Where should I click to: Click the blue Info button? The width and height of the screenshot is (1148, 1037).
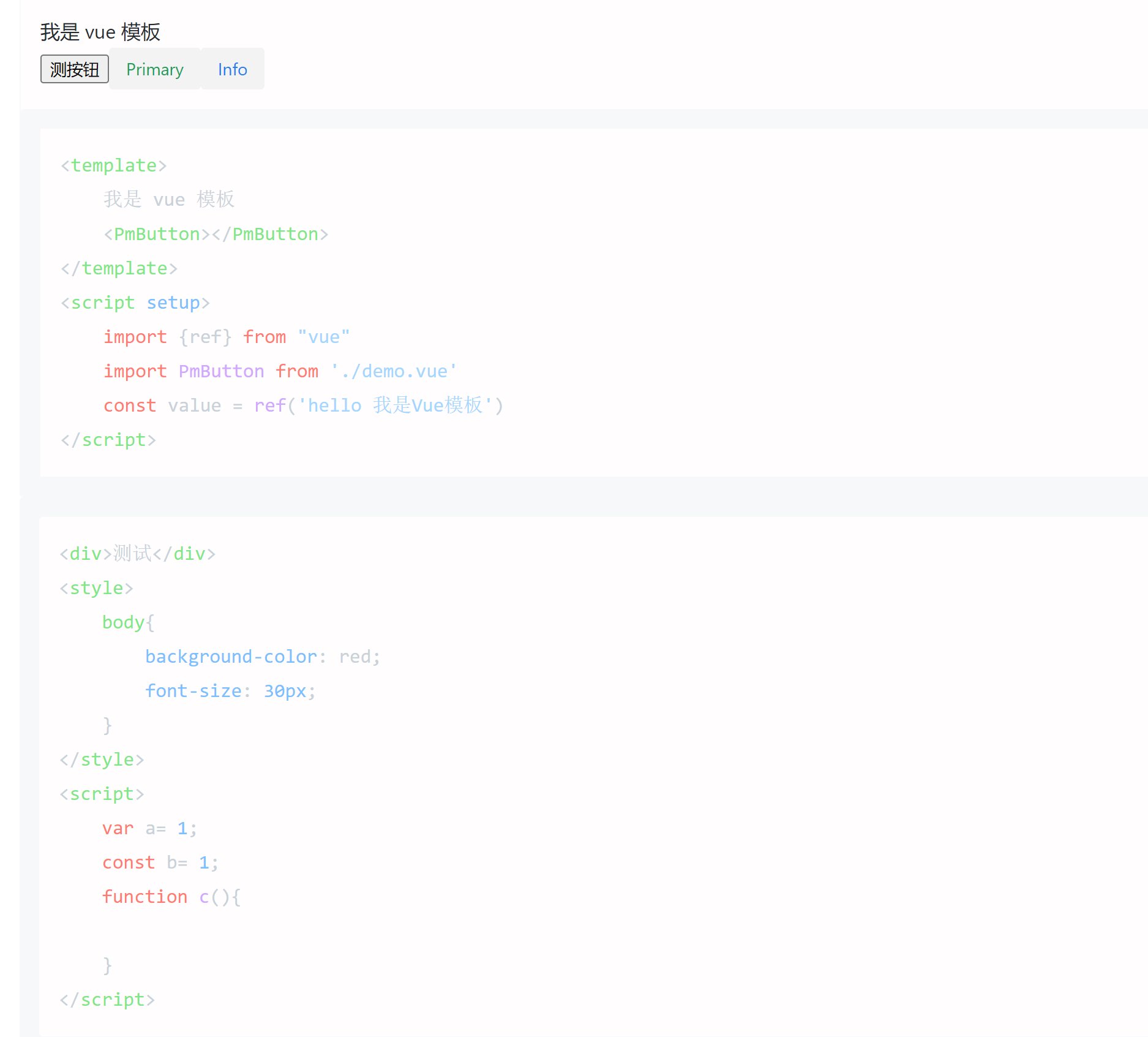(x=233, y=69)
